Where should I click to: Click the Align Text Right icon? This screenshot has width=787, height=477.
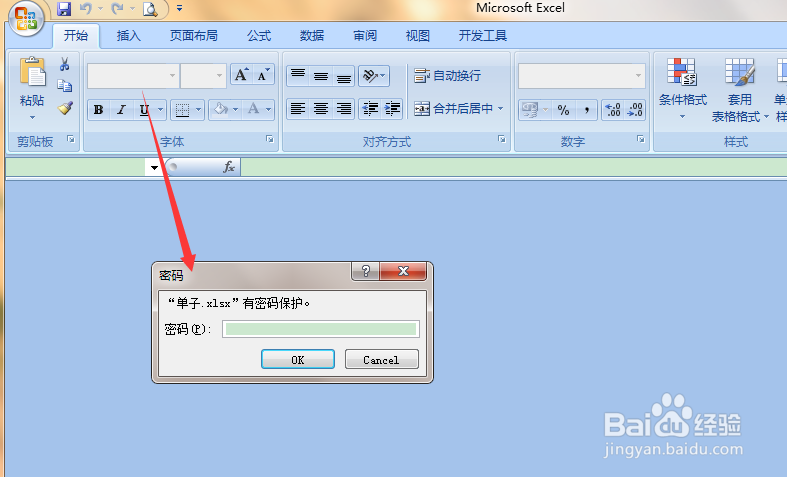click(343, 108)
